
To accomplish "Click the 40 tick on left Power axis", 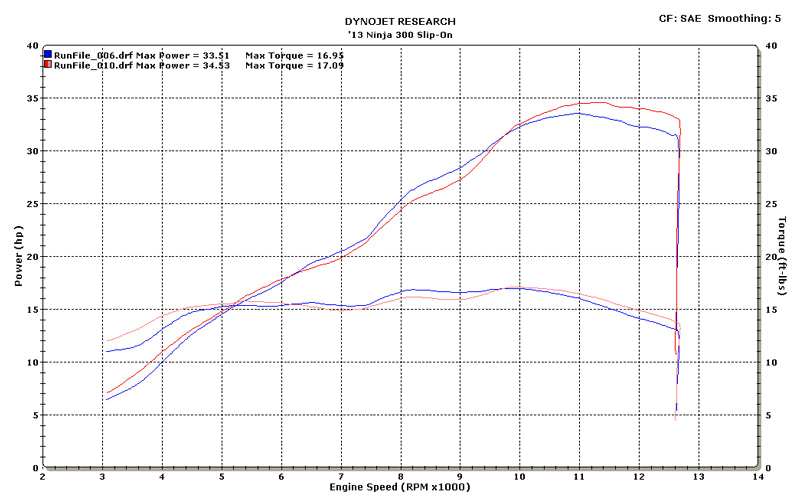I will (x=33, y=46).
